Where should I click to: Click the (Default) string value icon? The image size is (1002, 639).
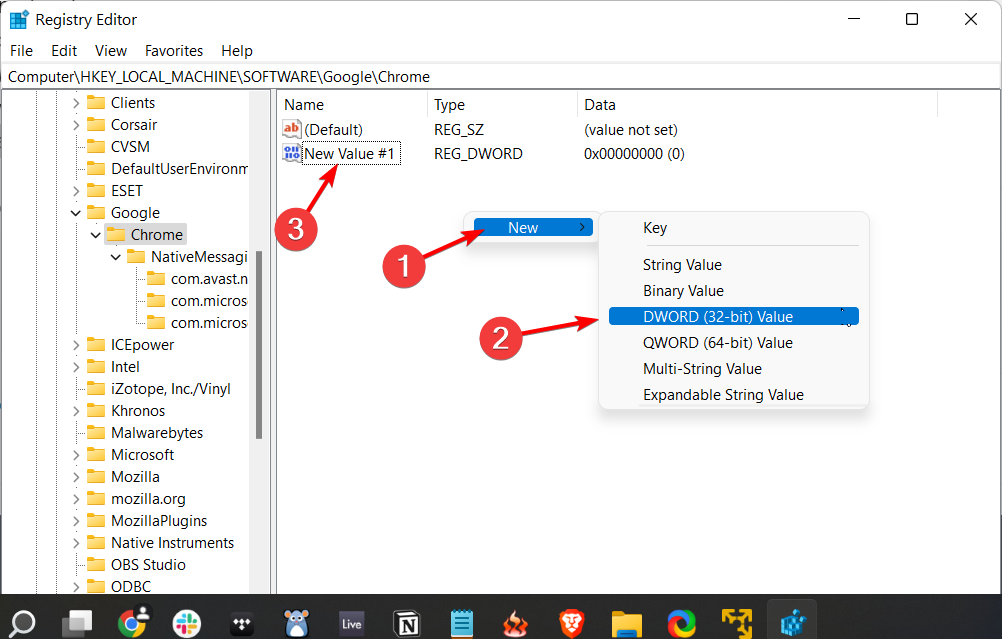click(x=291, y=129)
